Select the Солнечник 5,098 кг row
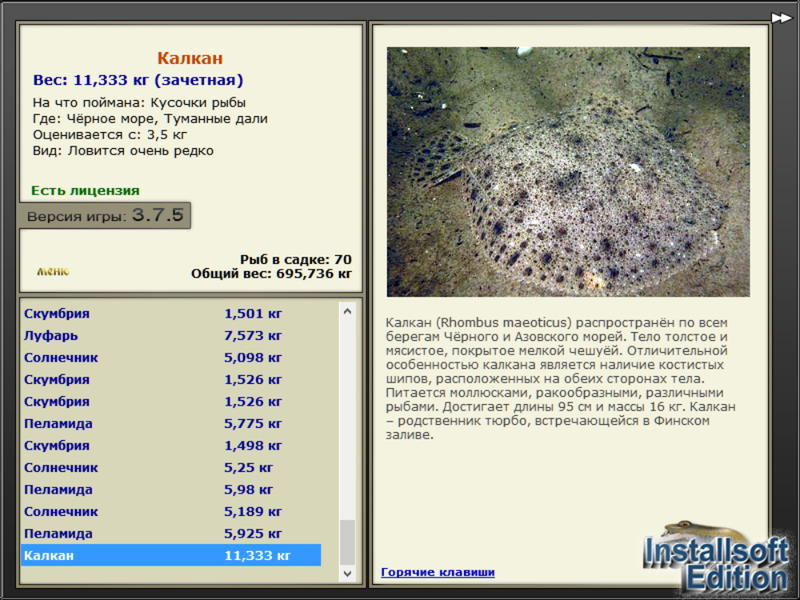Viewport: 800px width, 600px height. 171,357
